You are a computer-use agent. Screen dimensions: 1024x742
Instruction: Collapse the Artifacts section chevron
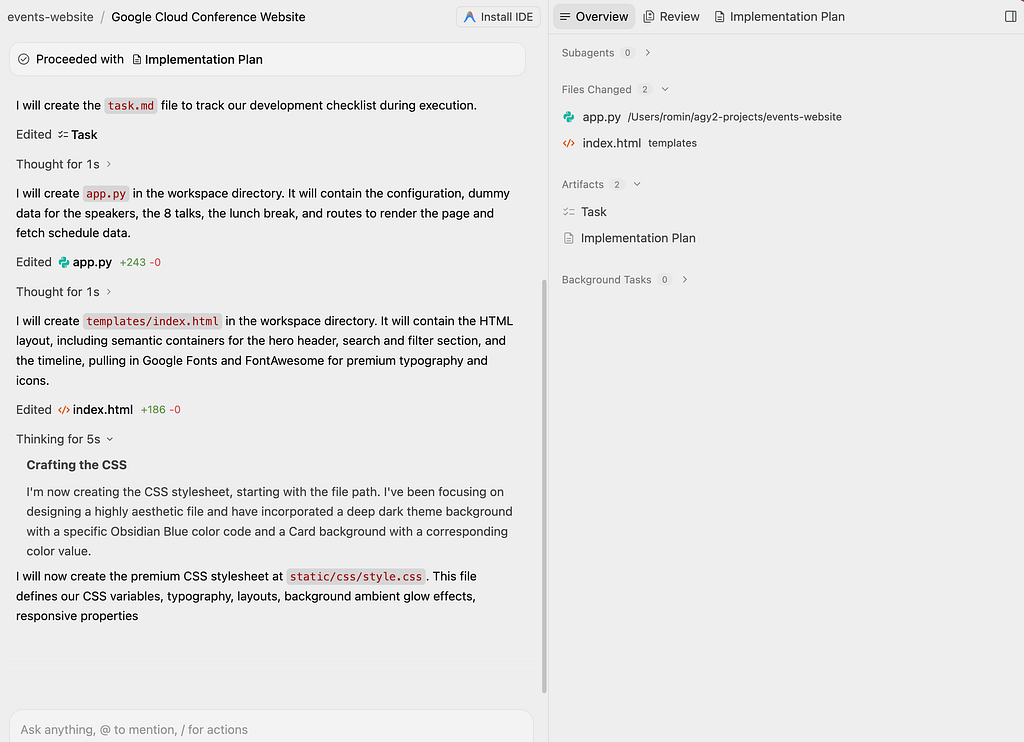point(637,184)
